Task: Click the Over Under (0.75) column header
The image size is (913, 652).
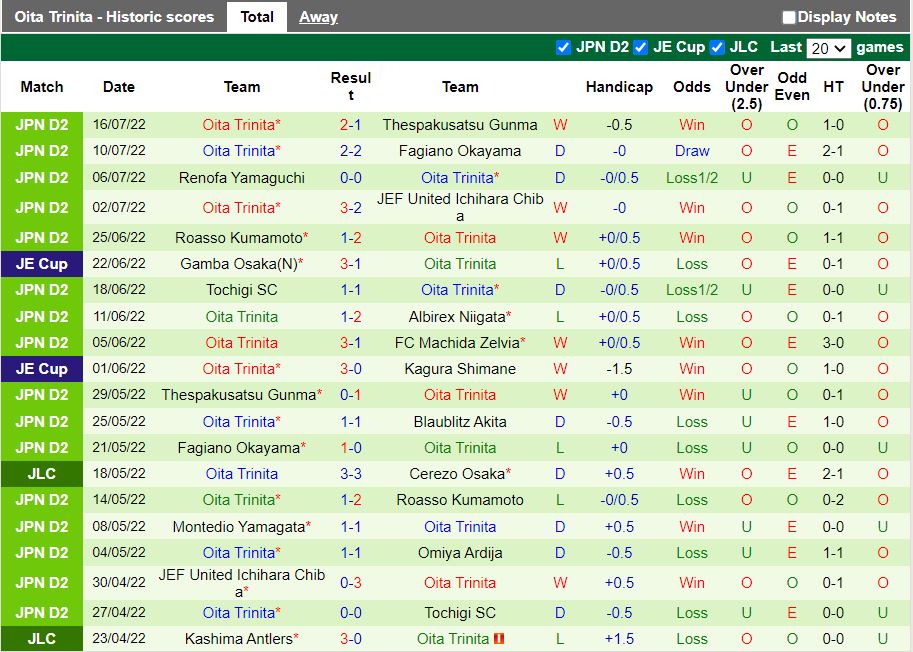Action: point(883,87)
